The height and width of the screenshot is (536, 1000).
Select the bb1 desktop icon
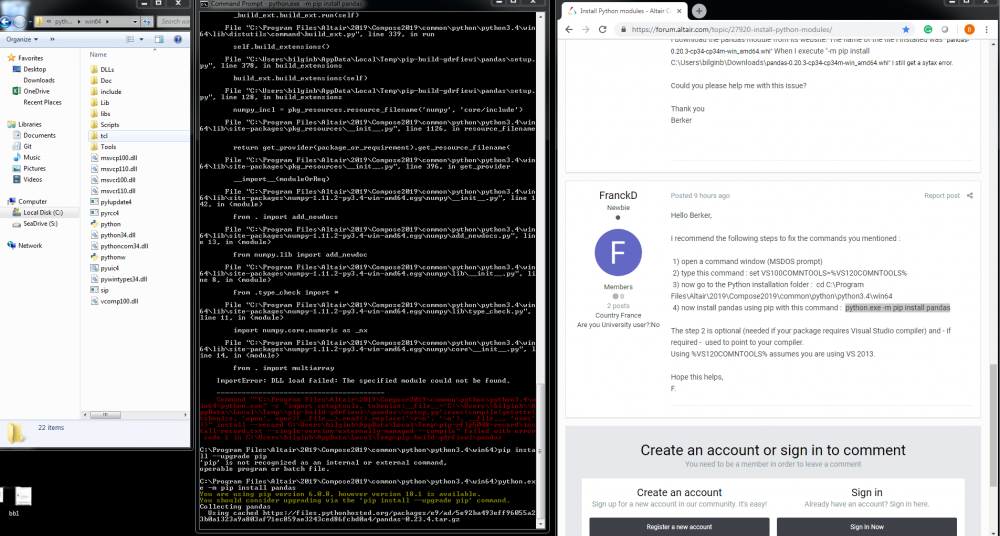pos(15,501)
